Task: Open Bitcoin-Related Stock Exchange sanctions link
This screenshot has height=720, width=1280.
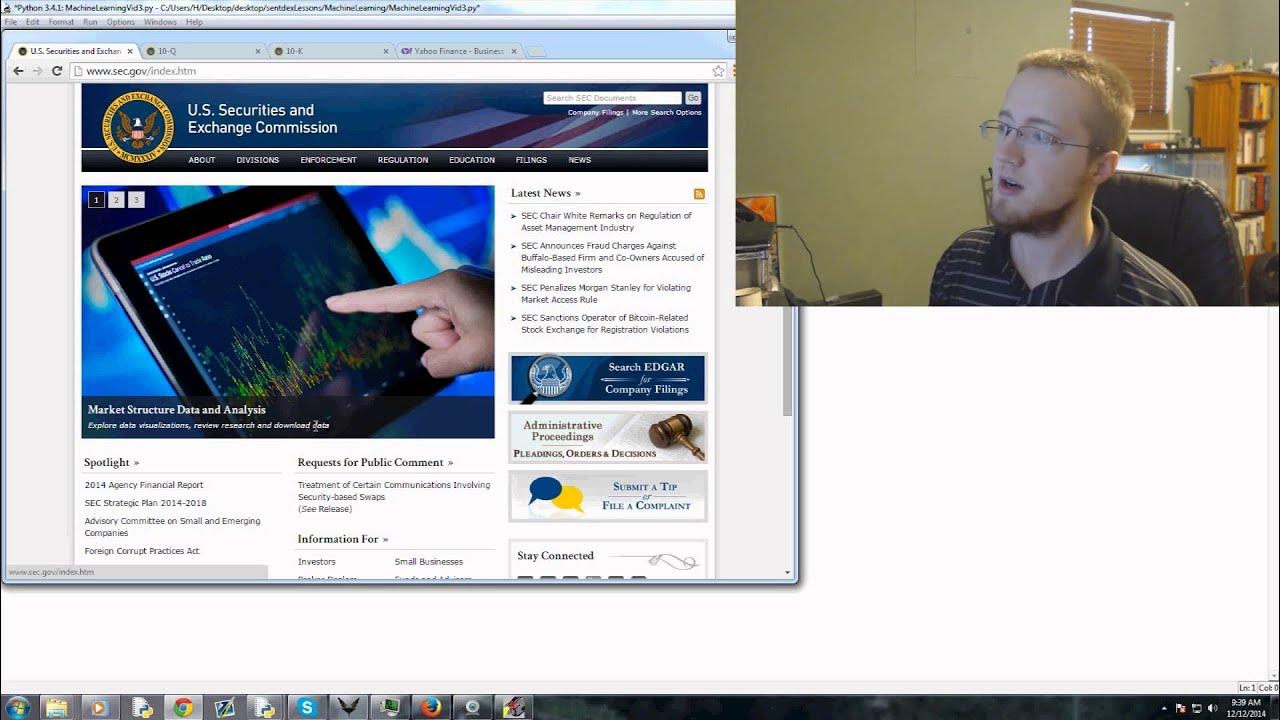Action: (x=605, y=324)
